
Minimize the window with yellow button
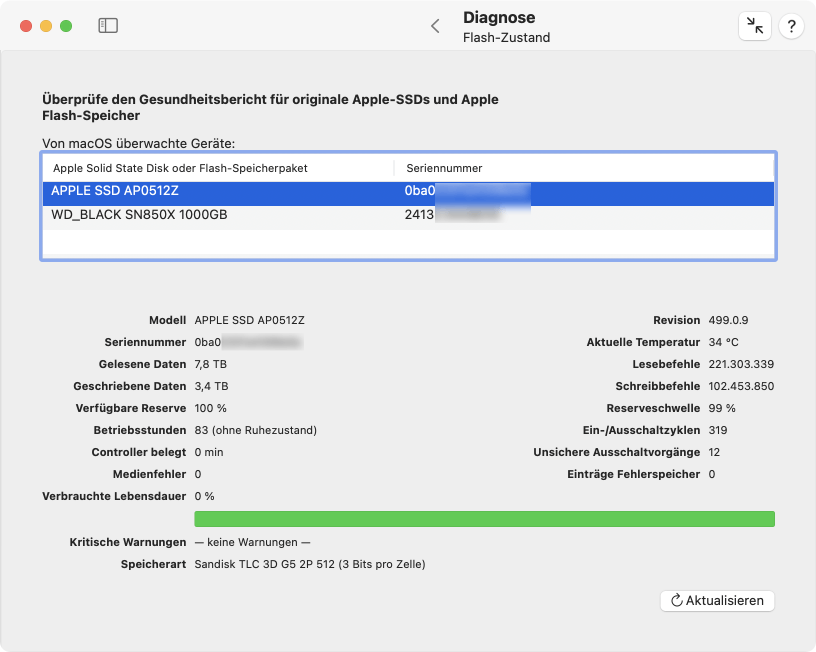46,25
